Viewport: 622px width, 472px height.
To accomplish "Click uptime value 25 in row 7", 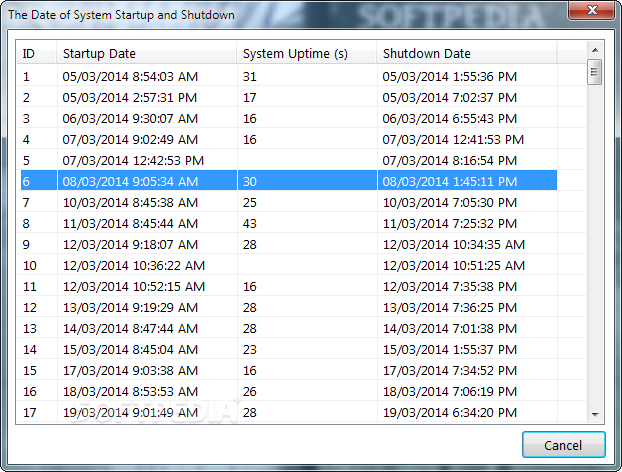I will click(250, 203).
